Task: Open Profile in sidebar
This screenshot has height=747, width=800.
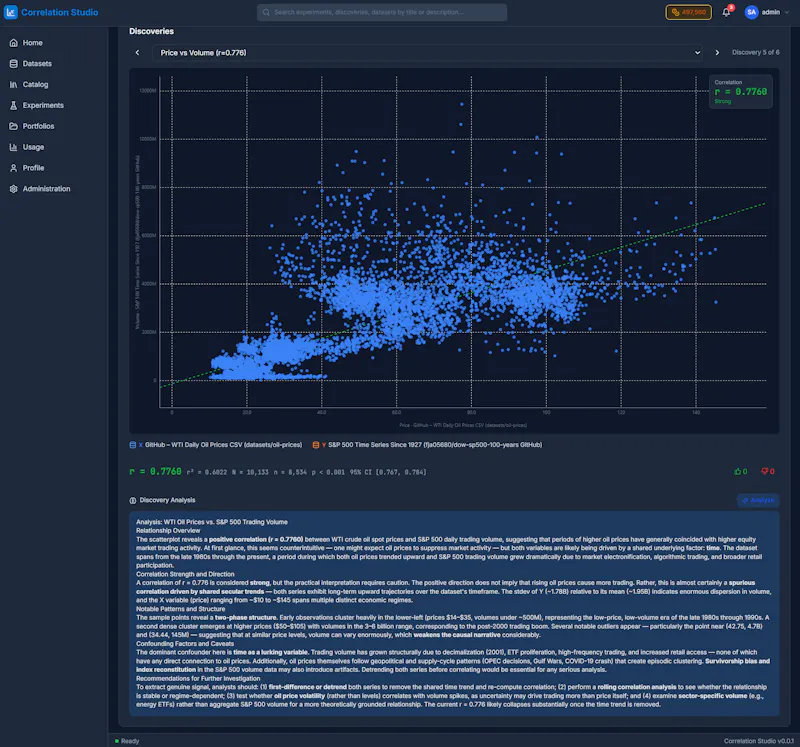Action: 33,168
